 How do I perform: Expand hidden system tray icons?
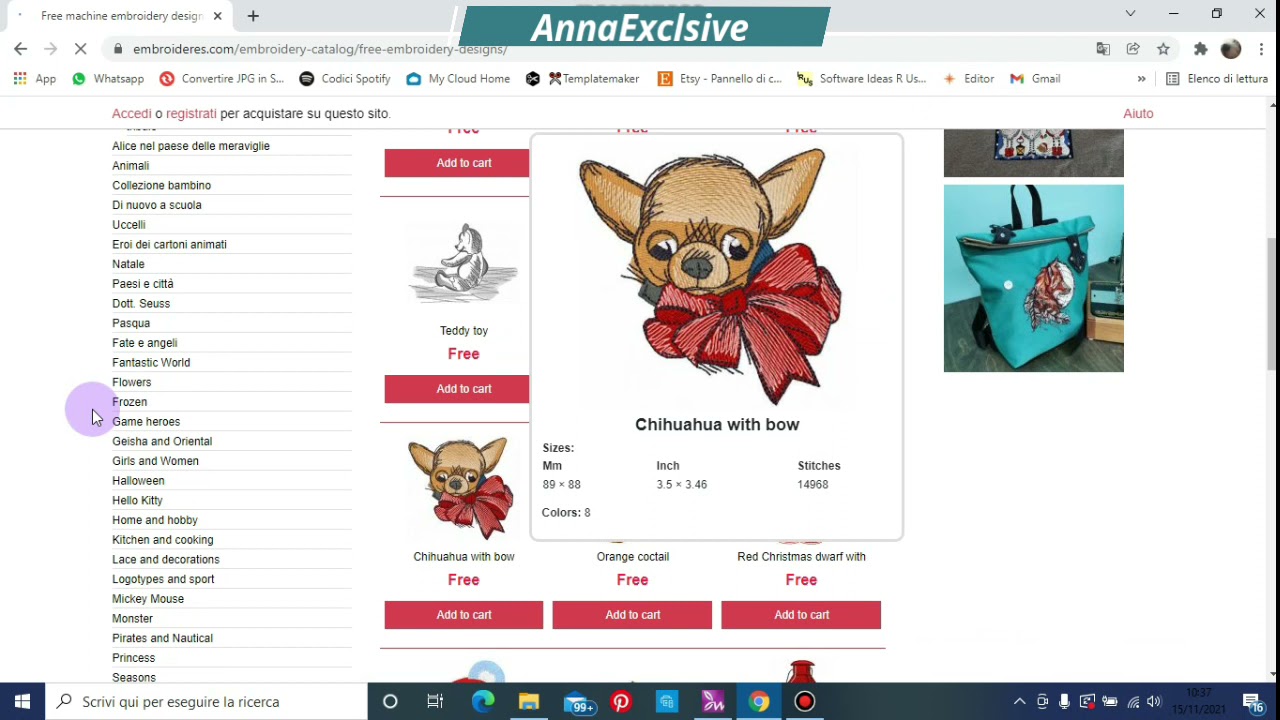tap(1019, 702)
